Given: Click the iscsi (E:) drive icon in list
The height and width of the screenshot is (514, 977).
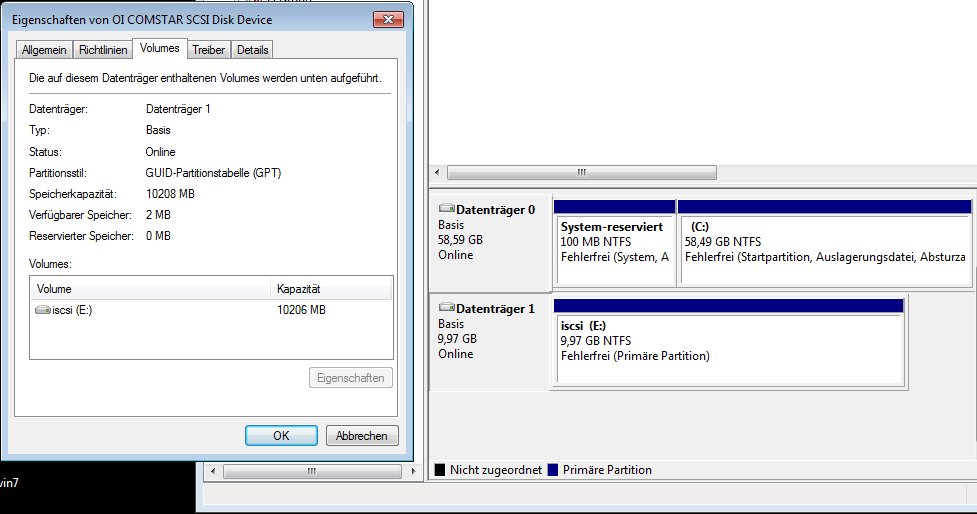Looking at the screenshot, I should pyautogui.click(x=43, y=310).
